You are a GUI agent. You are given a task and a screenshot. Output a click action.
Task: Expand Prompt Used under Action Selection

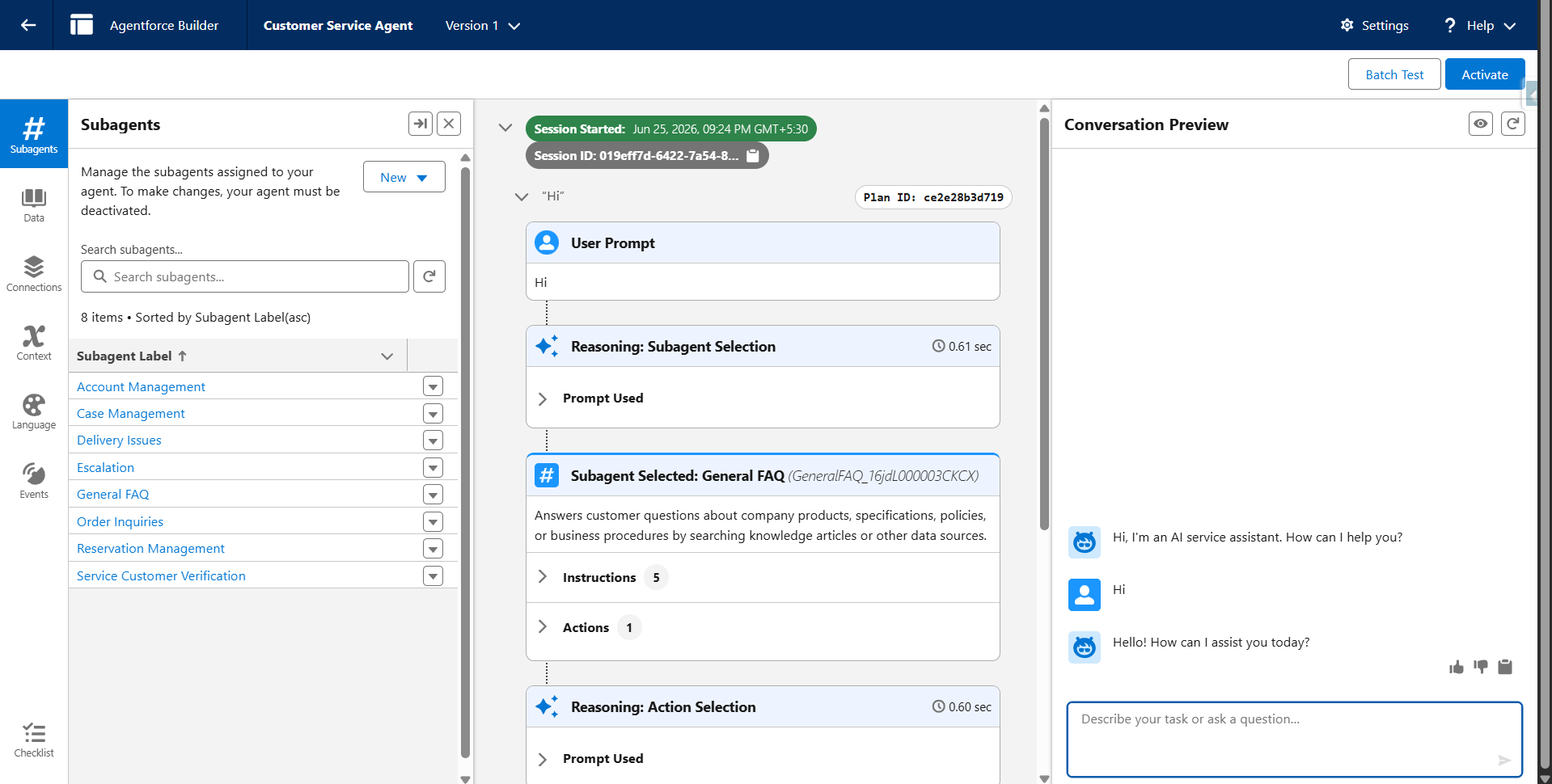click(x=543, y=759)
